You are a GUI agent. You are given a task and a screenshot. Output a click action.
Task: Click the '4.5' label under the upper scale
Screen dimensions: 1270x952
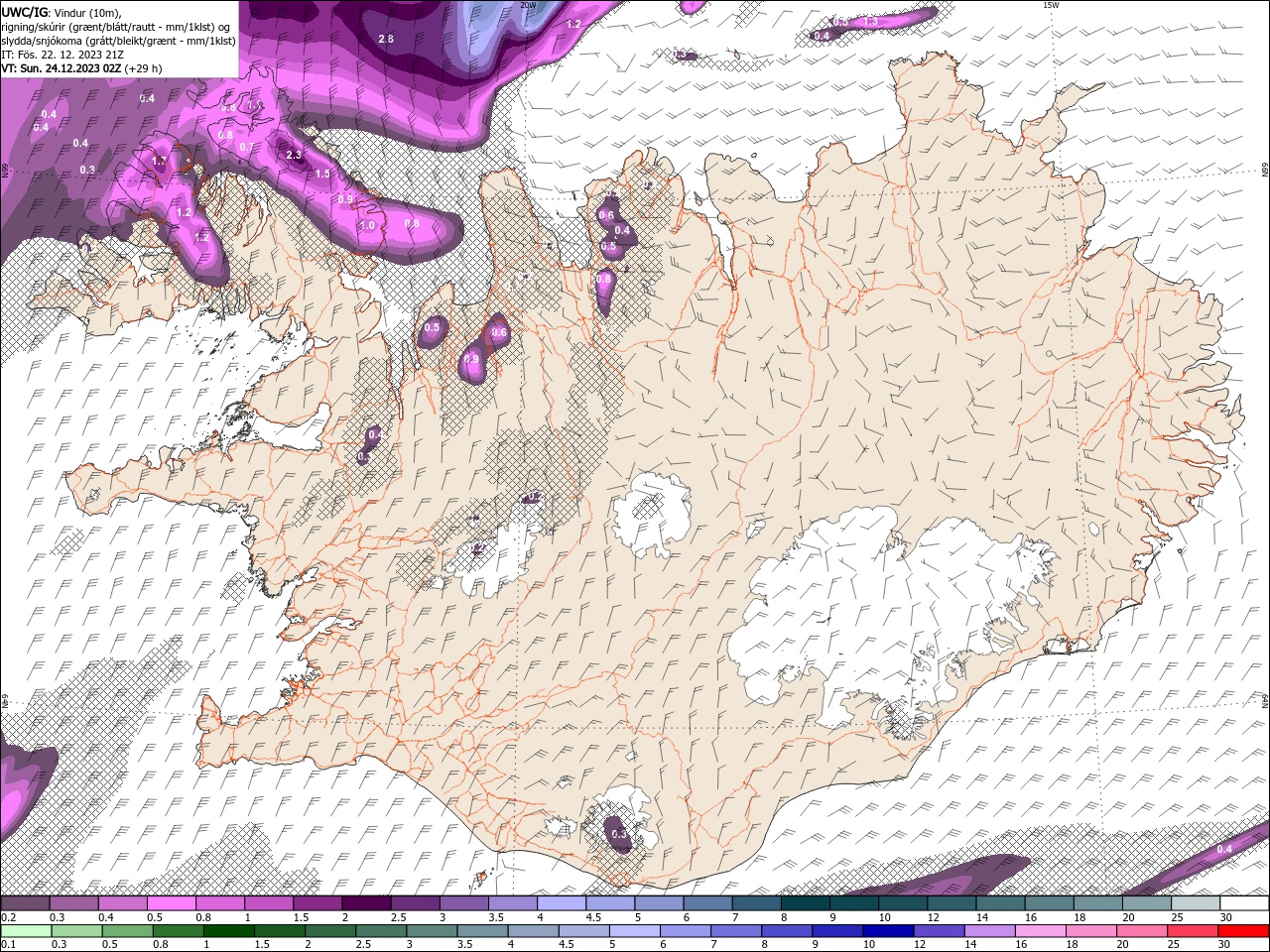coord(594,917)
